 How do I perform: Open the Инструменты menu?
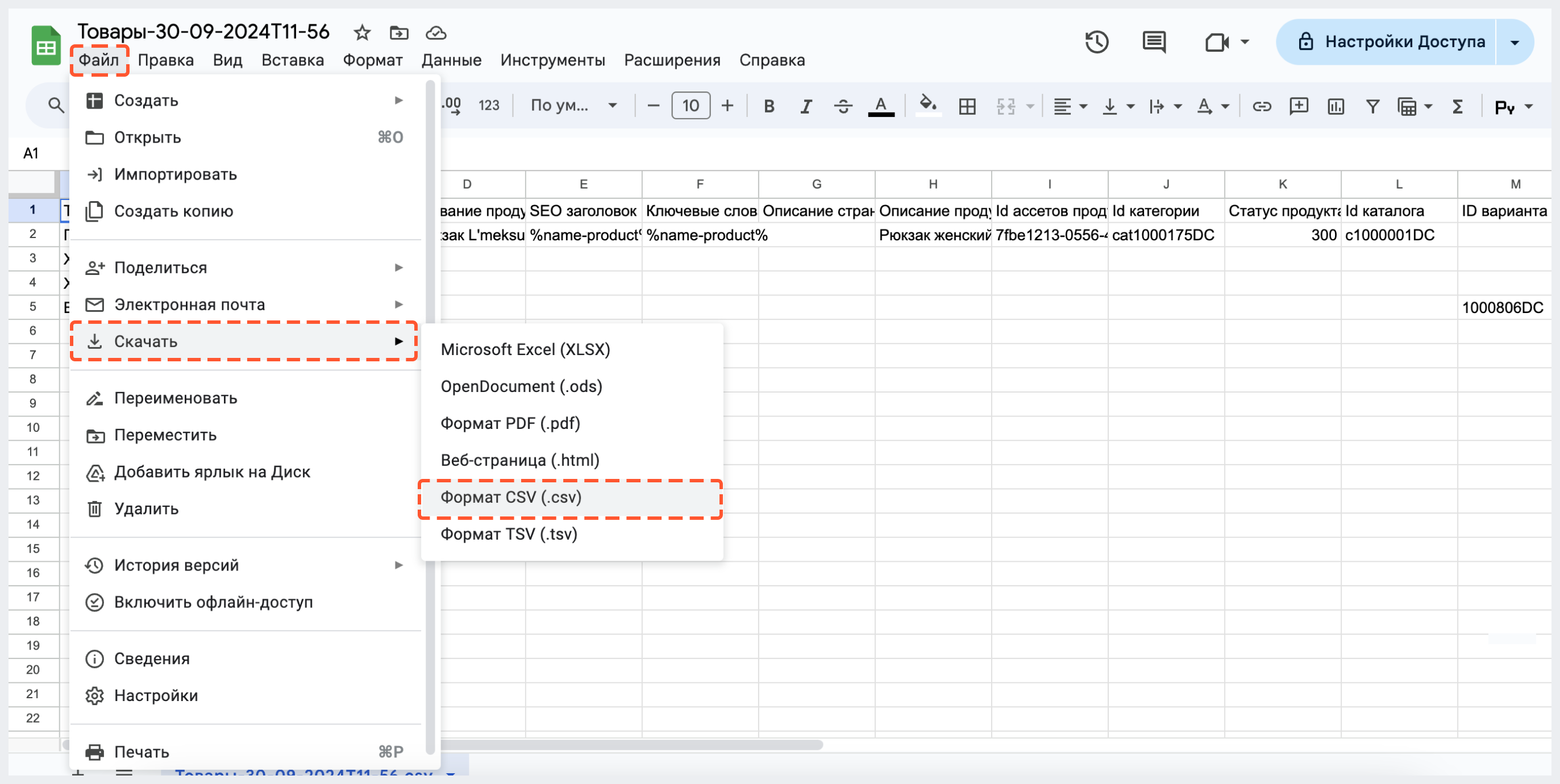(553, 60)
